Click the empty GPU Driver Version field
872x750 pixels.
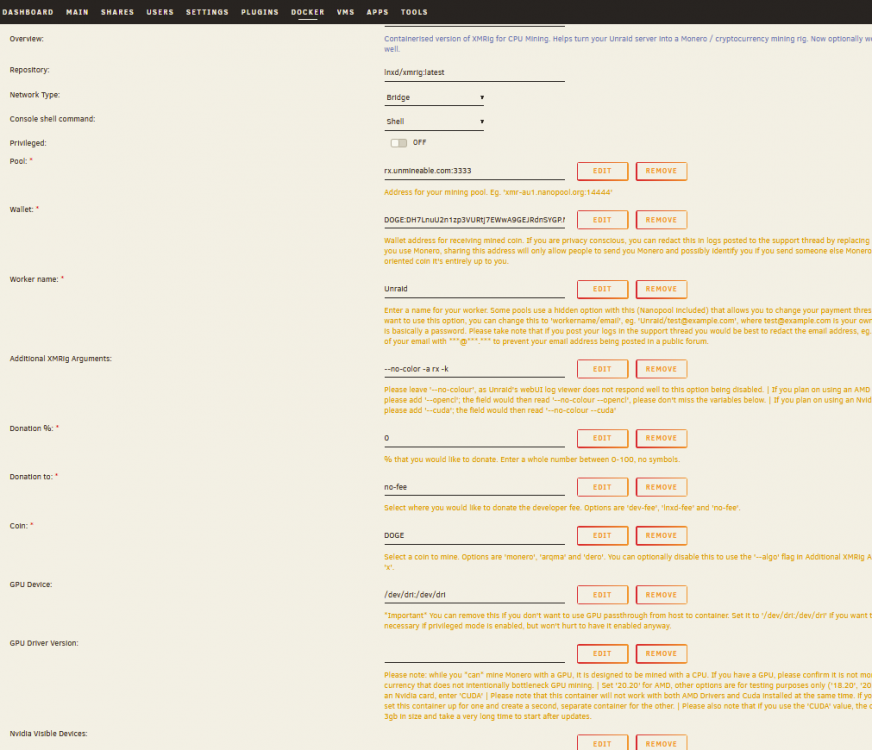click(x=474, y=654)
